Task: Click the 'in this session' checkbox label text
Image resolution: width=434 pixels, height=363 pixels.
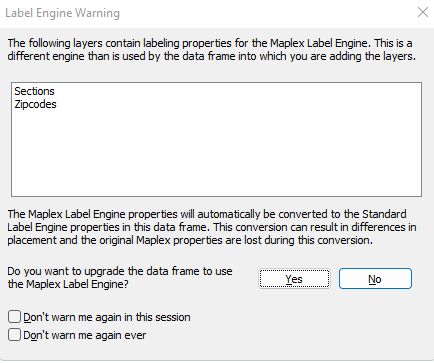Action: point(107,317)
